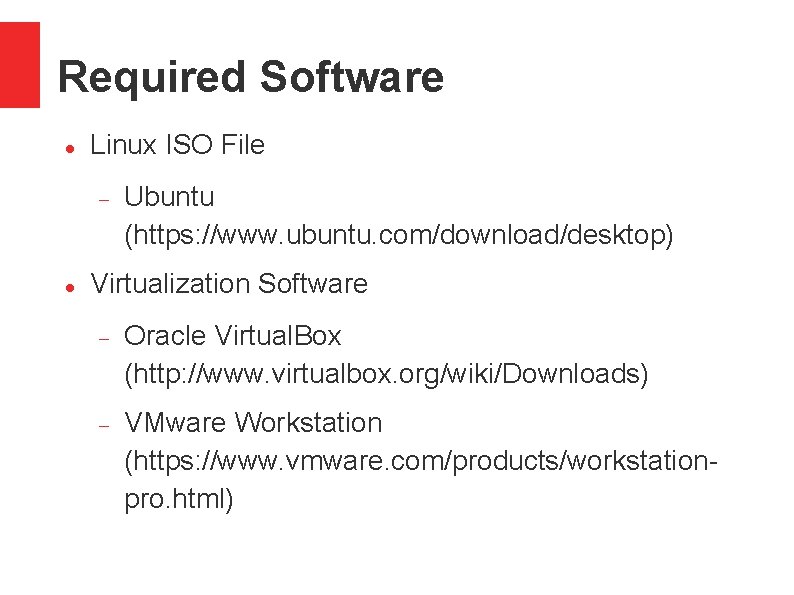
Task: Select the red bullet before Virtualization Software
Action: [x=70, y=288]
